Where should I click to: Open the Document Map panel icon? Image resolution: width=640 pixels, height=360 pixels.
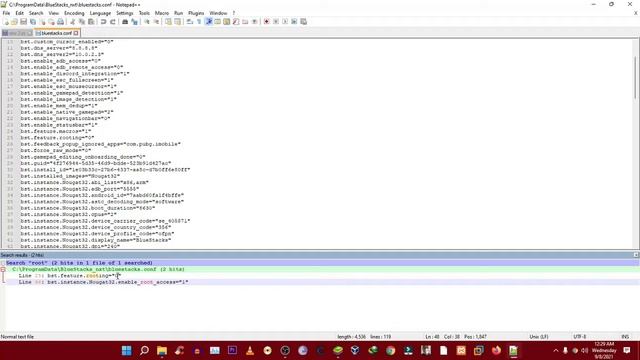[227, 22]
